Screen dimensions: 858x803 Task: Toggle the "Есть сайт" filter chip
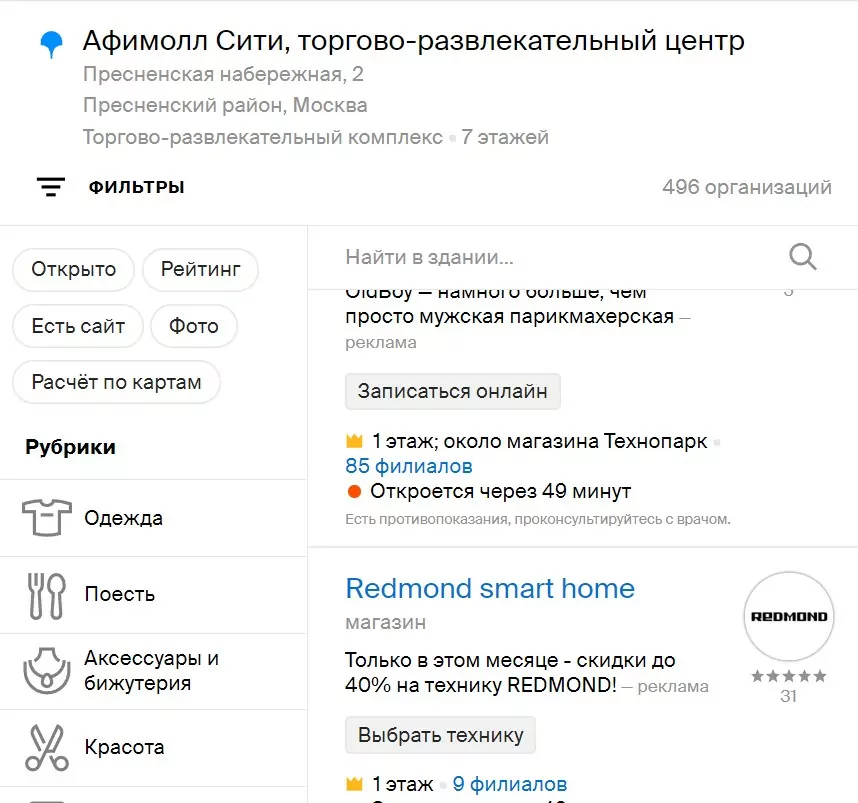tap(78, 326)
